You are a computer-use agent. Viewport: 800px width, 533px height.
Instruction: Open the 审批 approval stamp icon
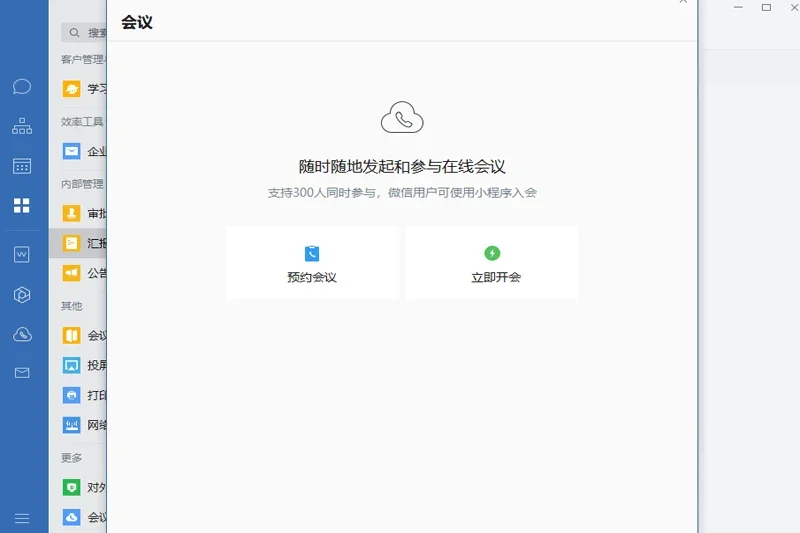tap(71, 213)
